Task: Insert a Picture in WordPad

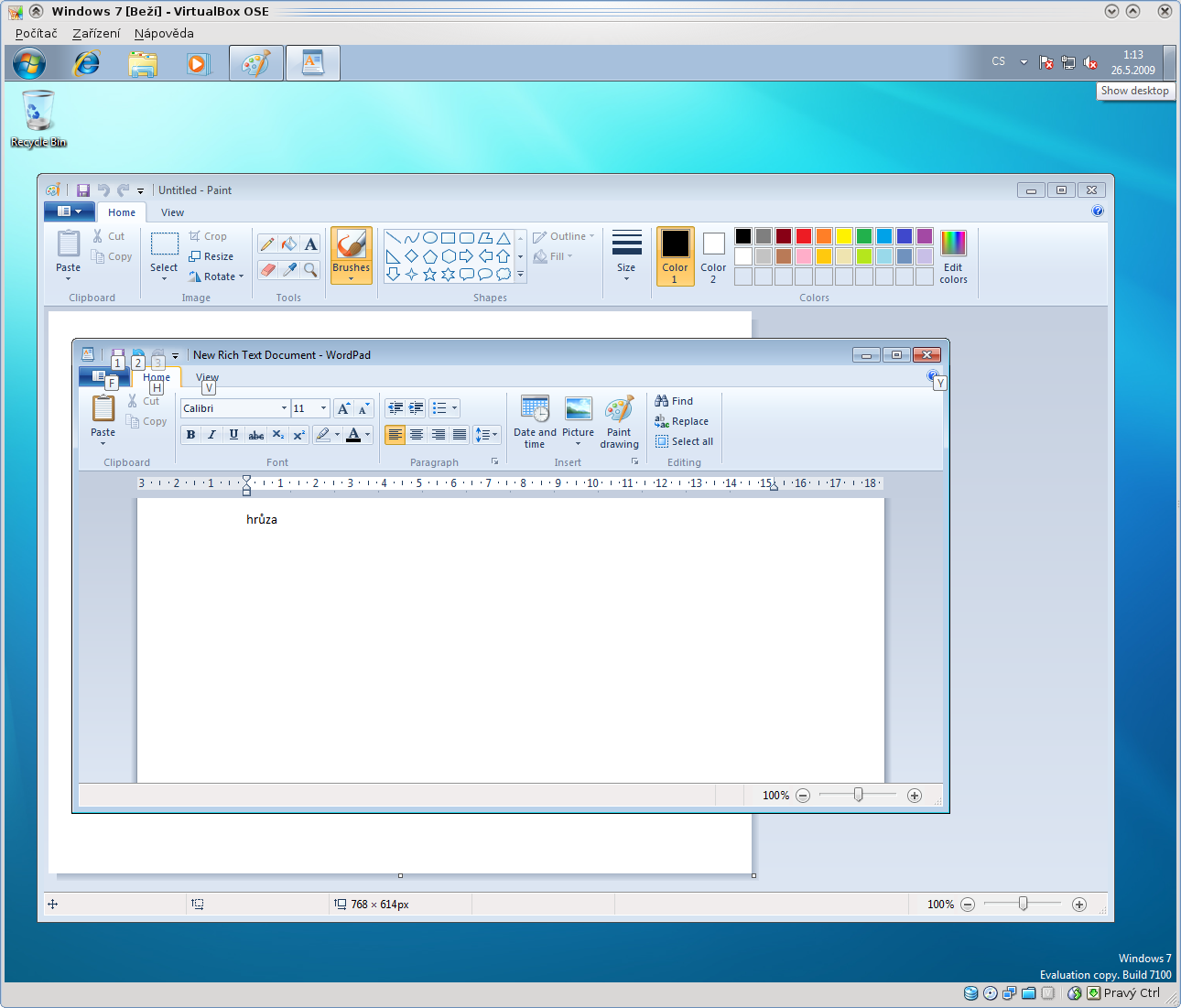Action: pos(578,422)
